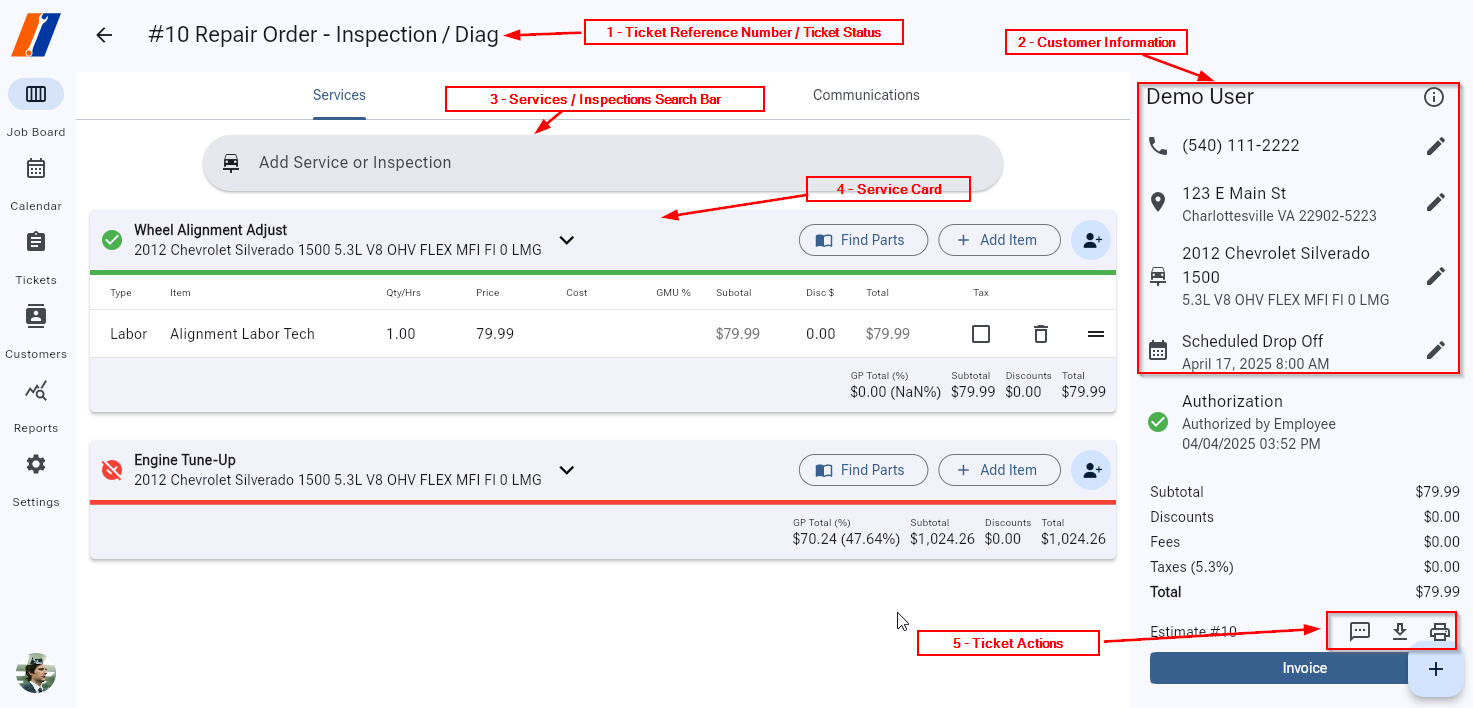Click the Add Service or Inspection search field

tap(602, 162)
